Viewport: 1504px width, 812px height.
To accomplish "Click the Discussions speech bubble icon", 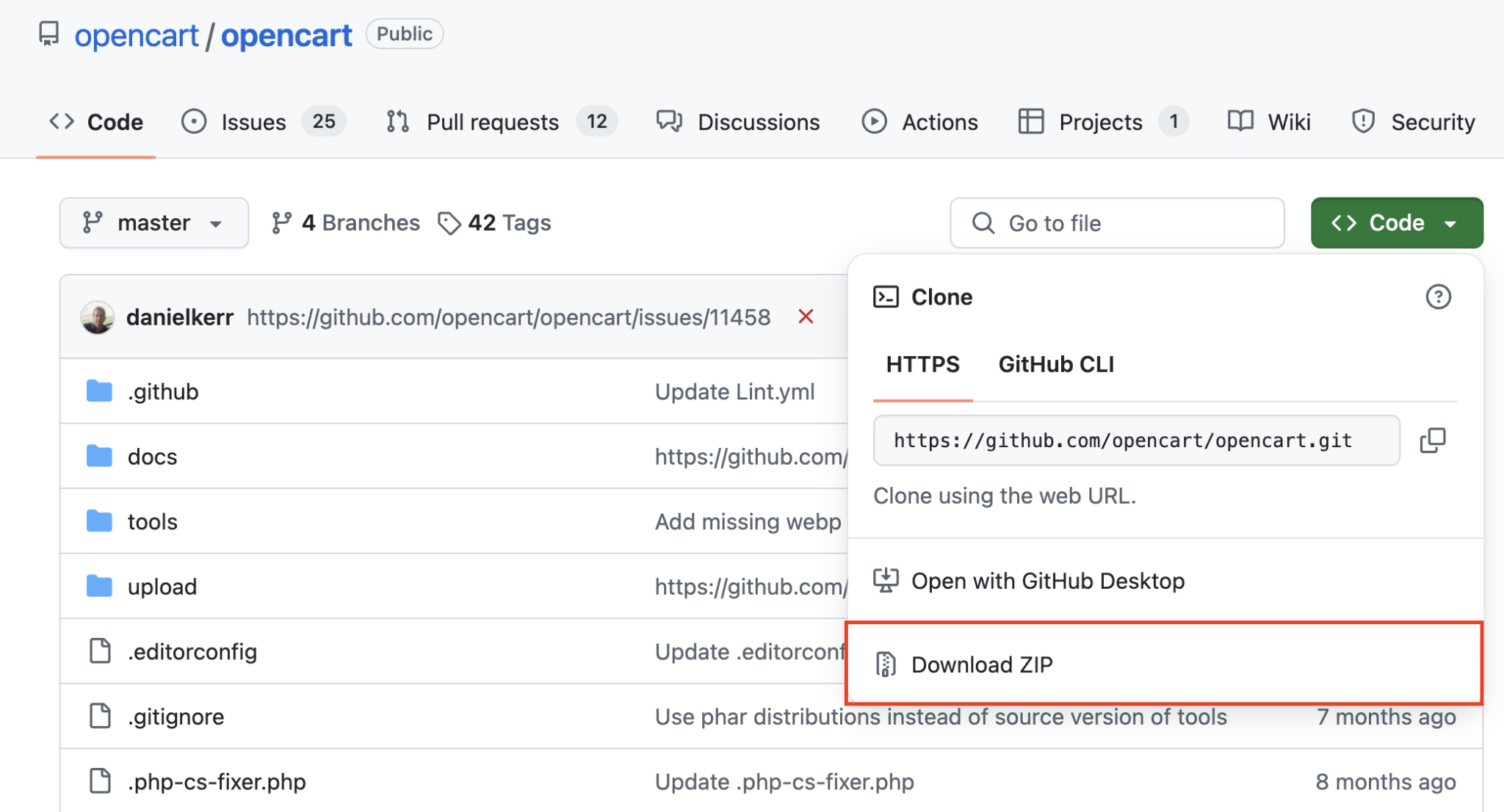I will (x=669, y=122).
